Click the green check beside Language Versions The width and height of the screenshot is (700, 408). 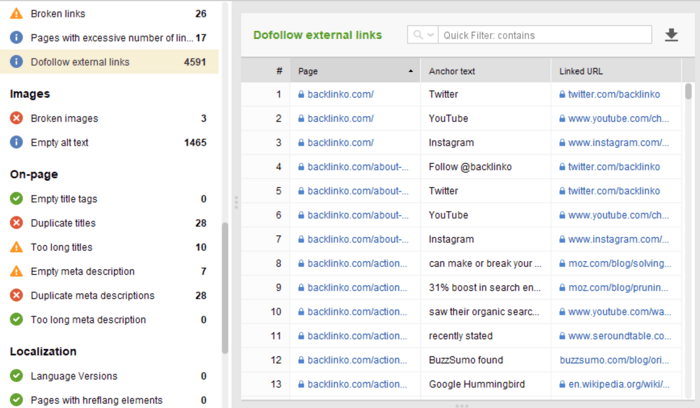(x=17, y=376)
